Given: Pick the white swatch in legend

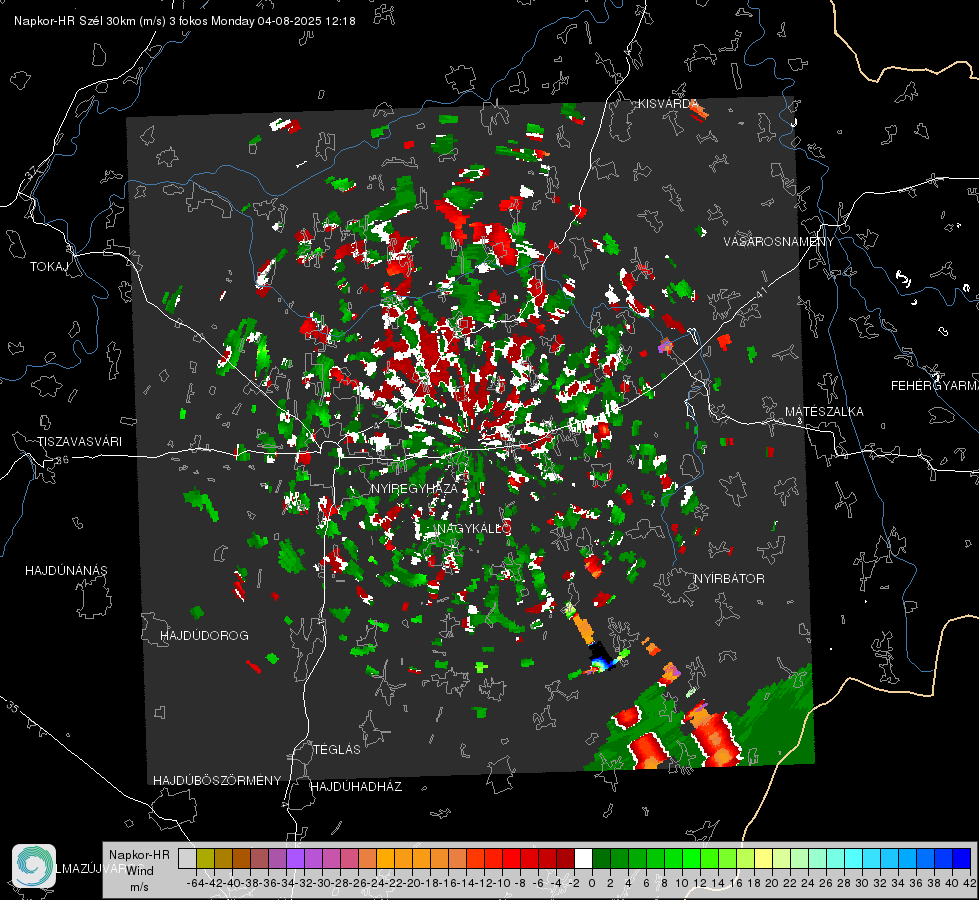Looking at the screenshot, I should coord(583,858).
